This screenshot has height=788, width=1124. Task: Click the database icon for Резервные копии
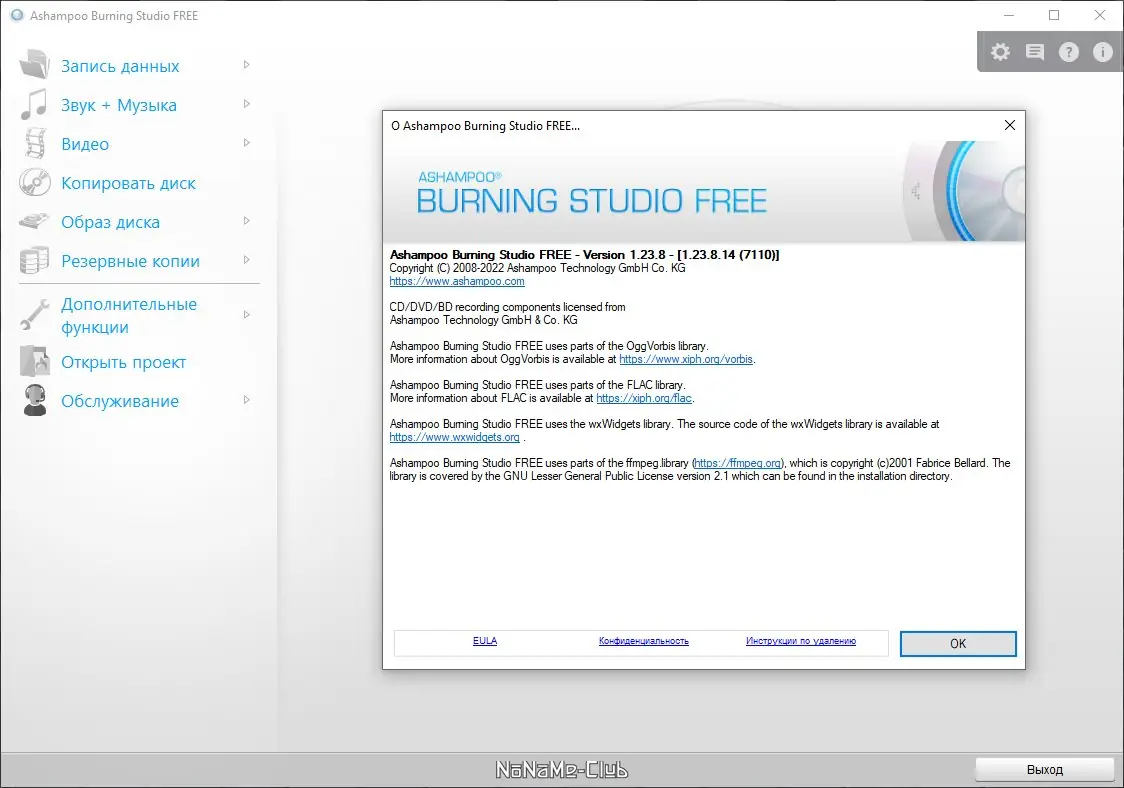pyautogui.click(x=34, y=260)
